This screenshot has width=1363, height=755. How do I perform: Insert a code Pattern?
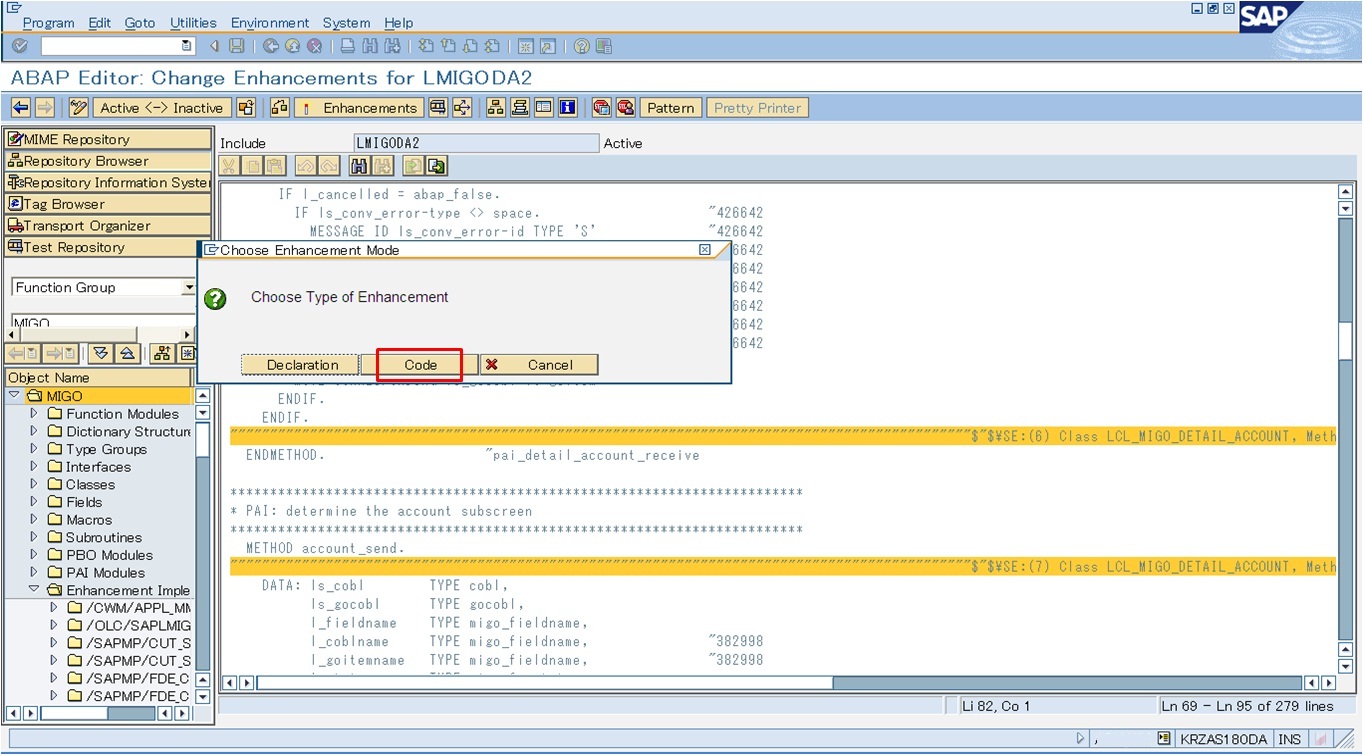669,107
